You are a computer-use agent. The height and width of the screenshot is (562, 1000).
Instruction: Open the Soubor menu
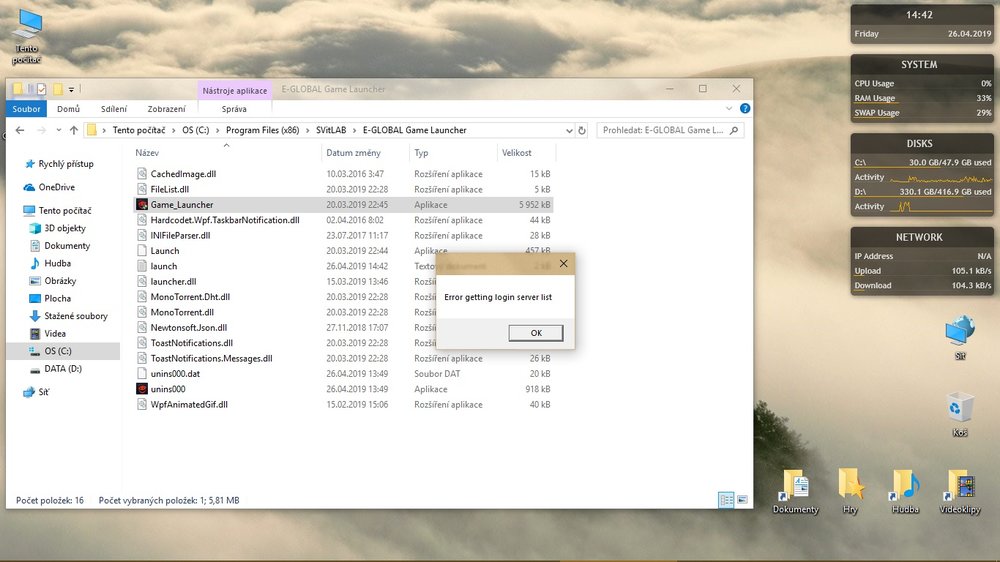pos(27,109)
